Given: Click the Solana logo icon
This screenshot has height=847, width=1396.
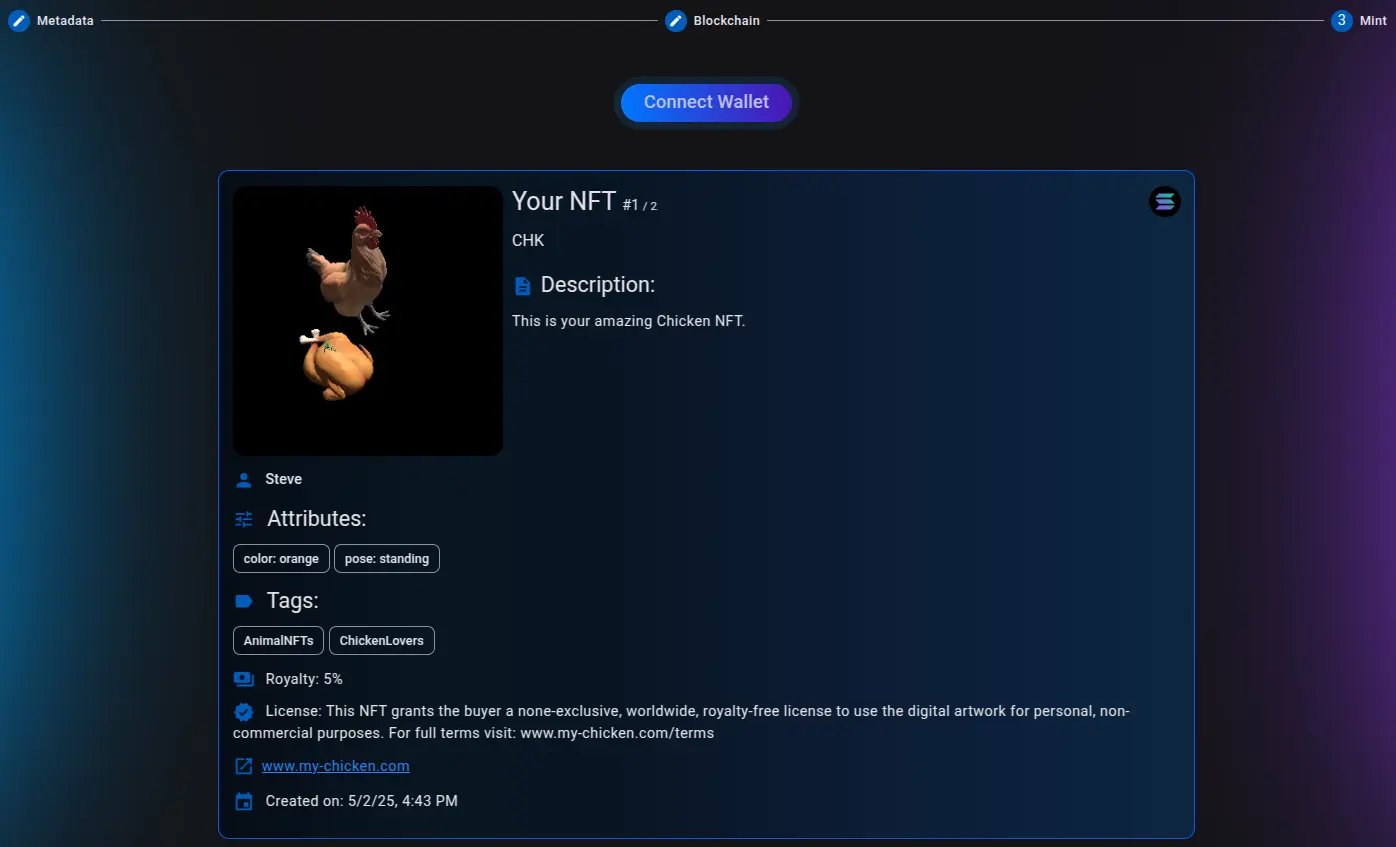Looking at the screenshot, I should click(1164, 201).
